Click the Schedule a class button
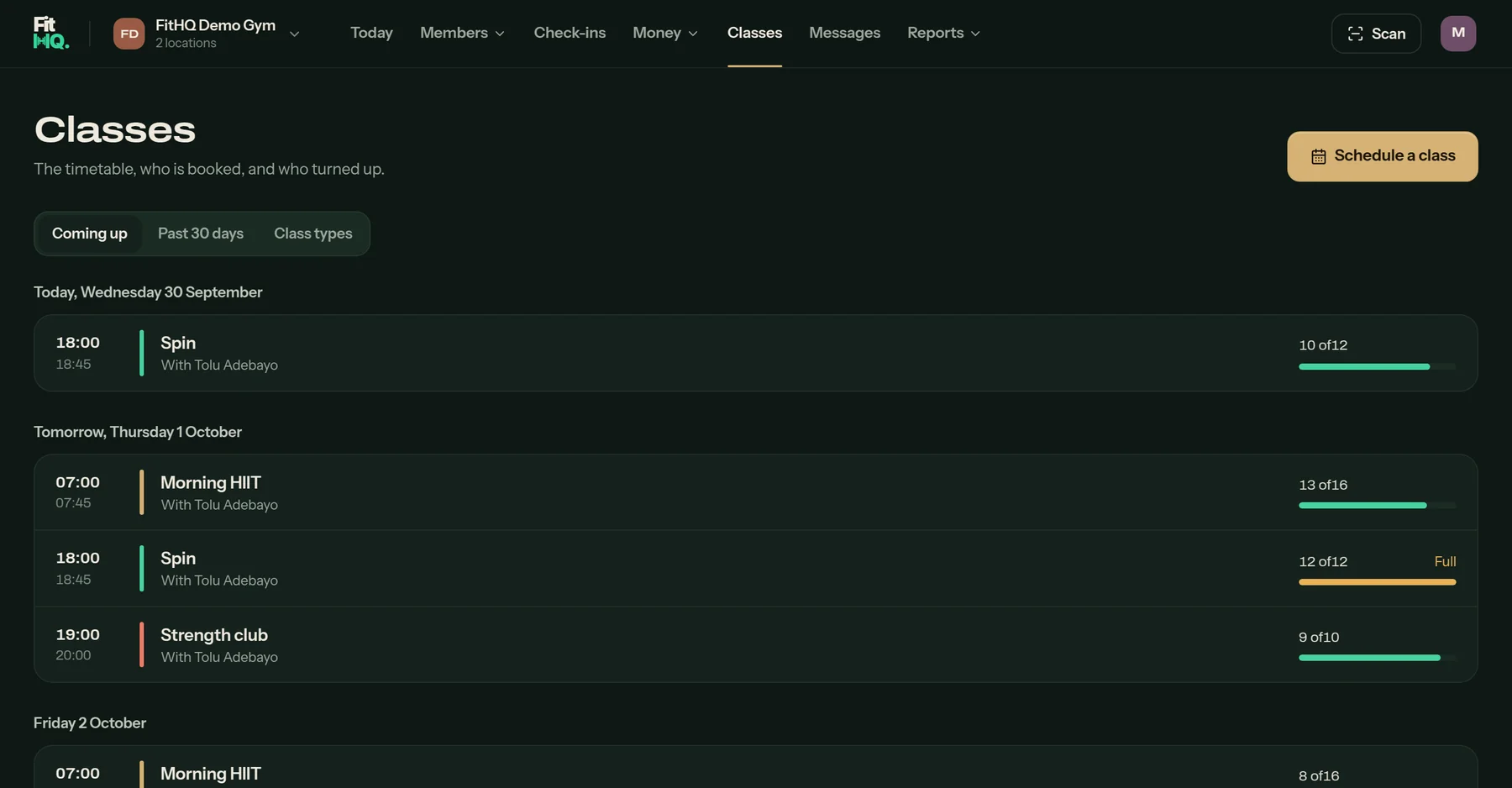Screen dimensions: 1512x788 [1382, 156]
